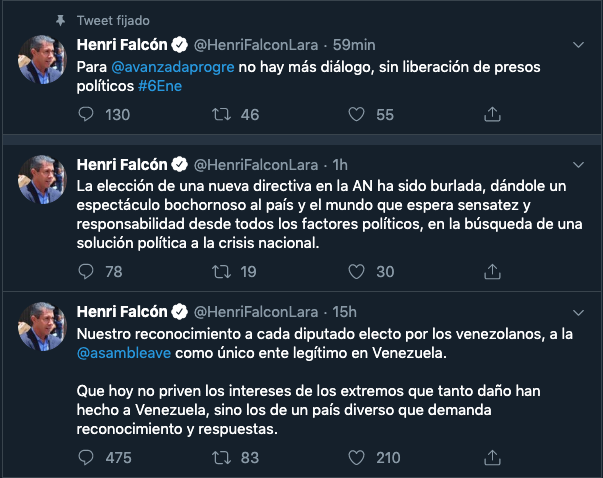
Task: Open the pinned tweet's more options chevron
Action: tap(577, 45)
